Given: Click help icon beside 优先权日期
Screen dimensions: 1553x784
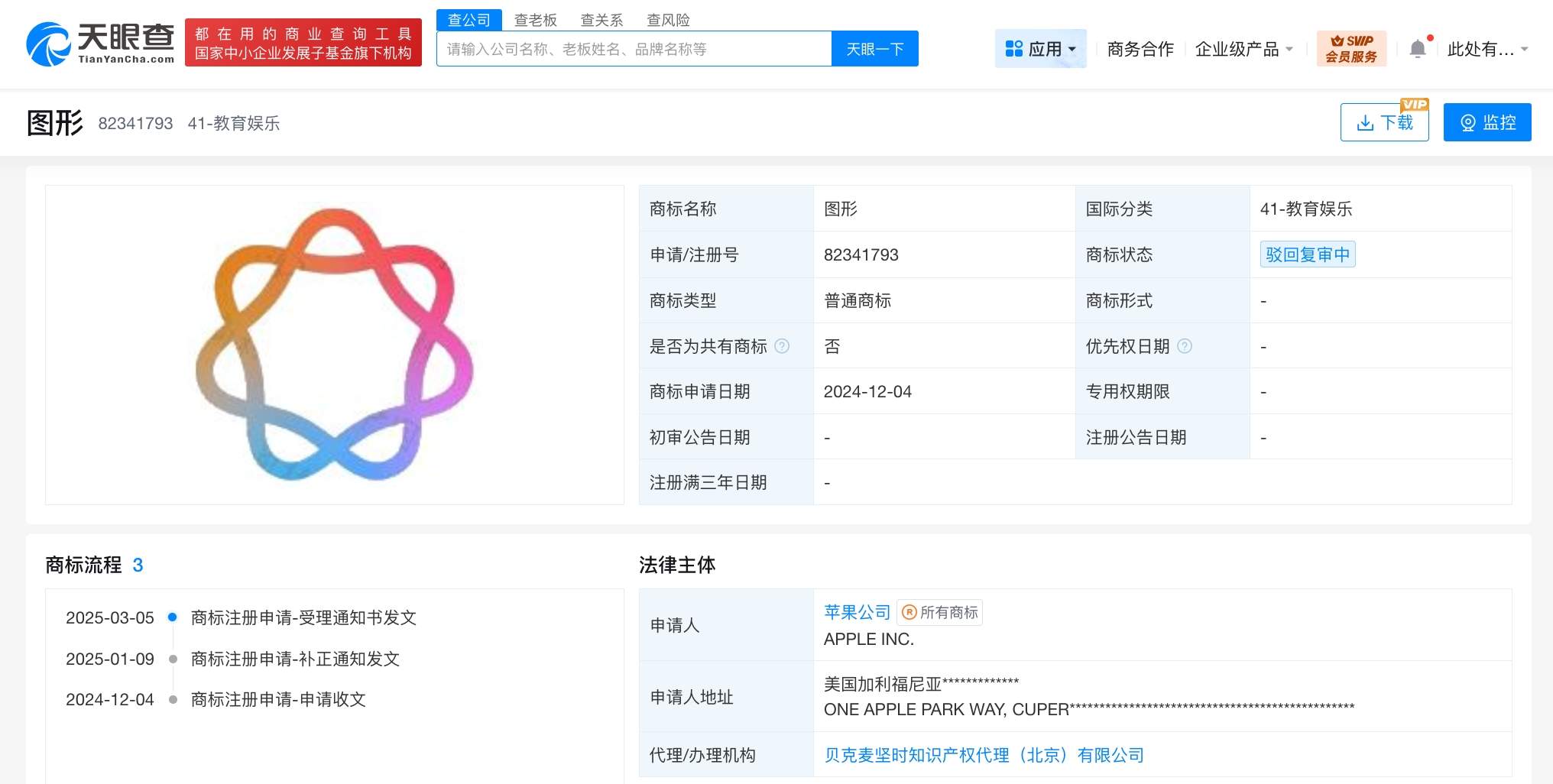Looking at the screenshot, I should (1185, 346).
